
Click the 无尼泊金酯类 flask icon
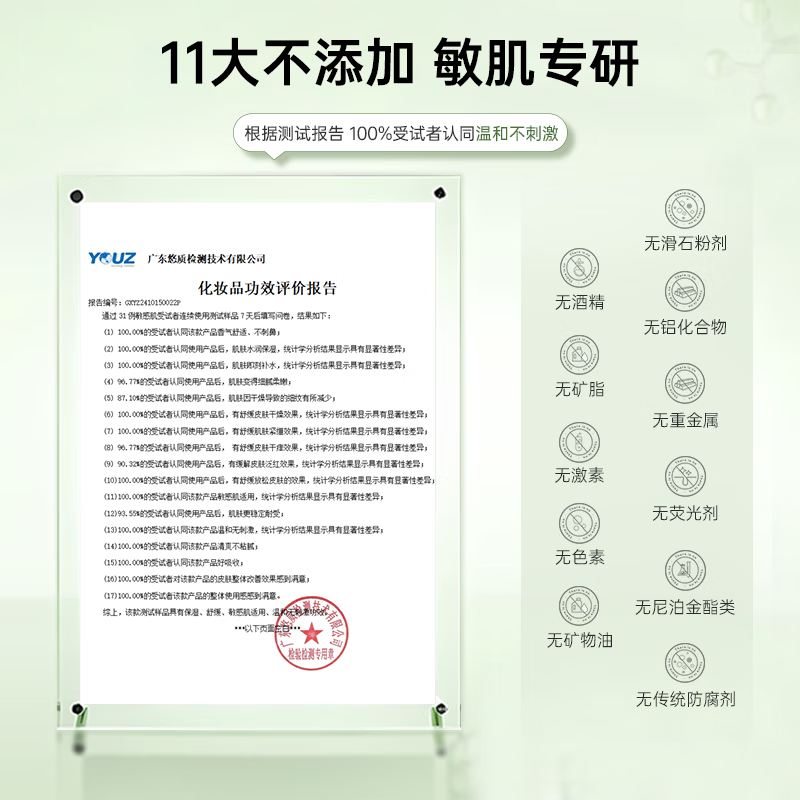tap(686, 568)
